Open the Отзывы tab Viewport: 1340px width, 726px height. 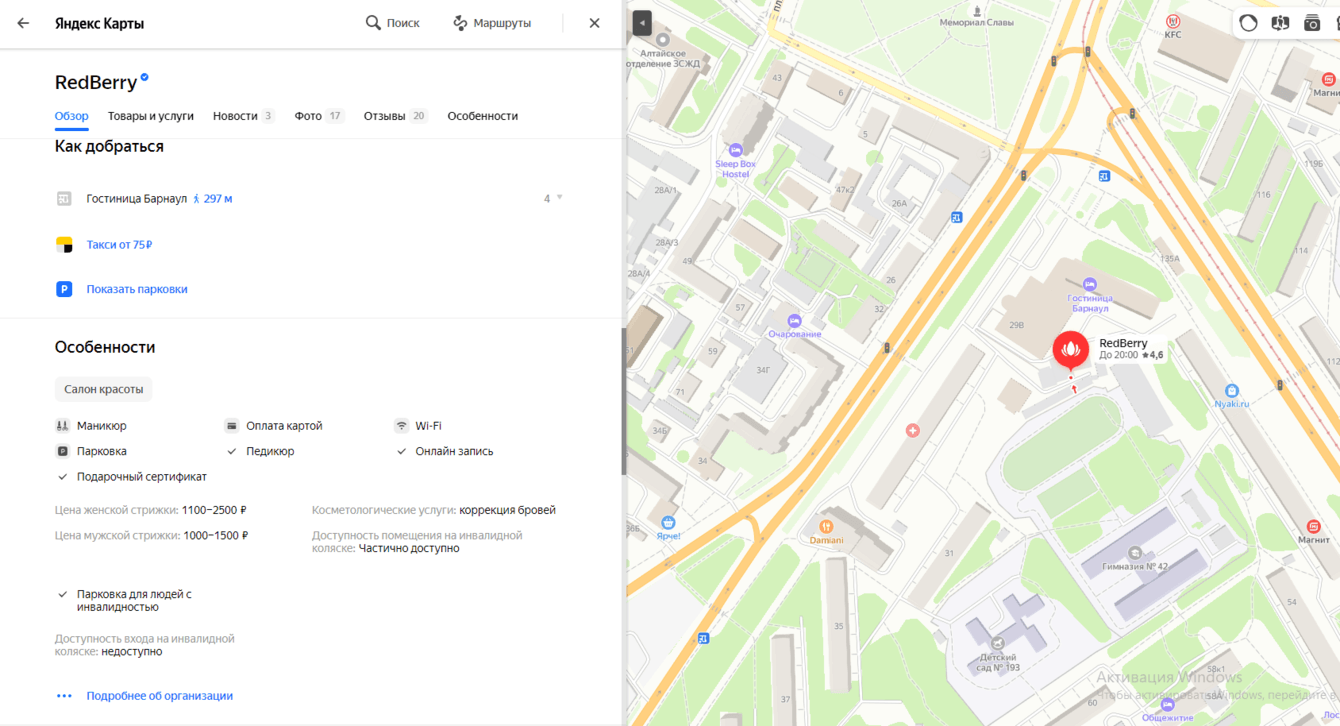point(395,116)
